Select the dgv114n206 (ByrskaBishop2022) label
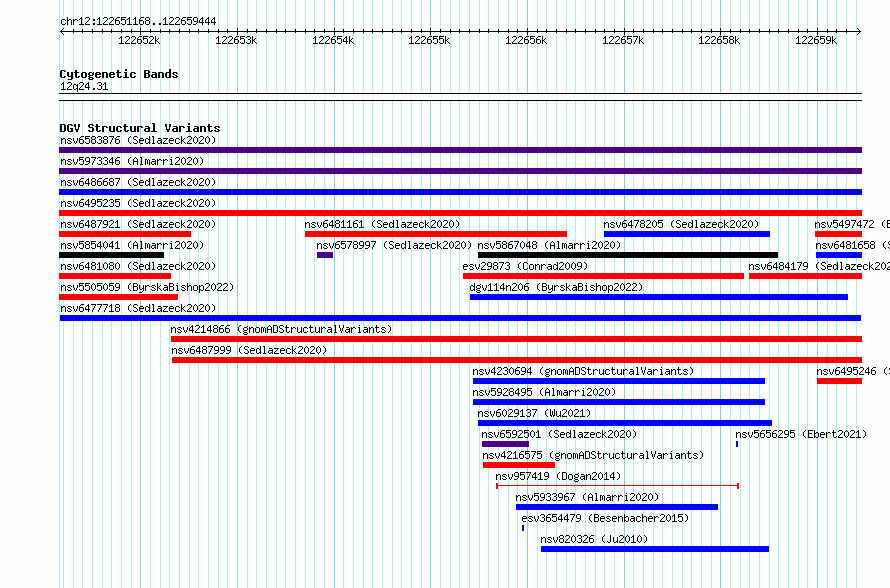This screenshot has width=890, height=588. pyautogui.click(x=556, y=287)
